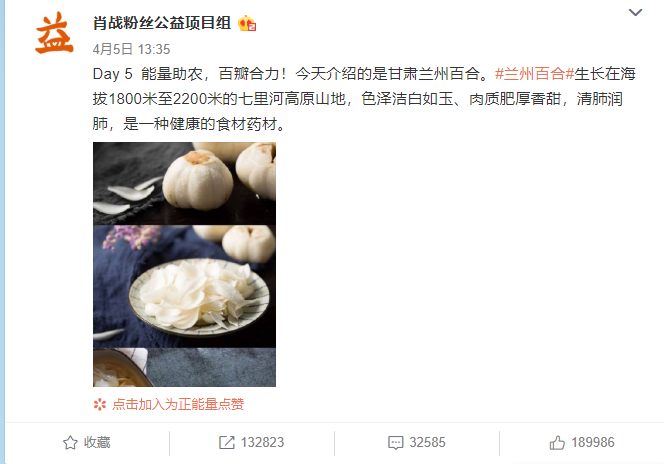Click the post text starting with Day 5
This screenshot has height=464, width=664.
tap(364, 99)
